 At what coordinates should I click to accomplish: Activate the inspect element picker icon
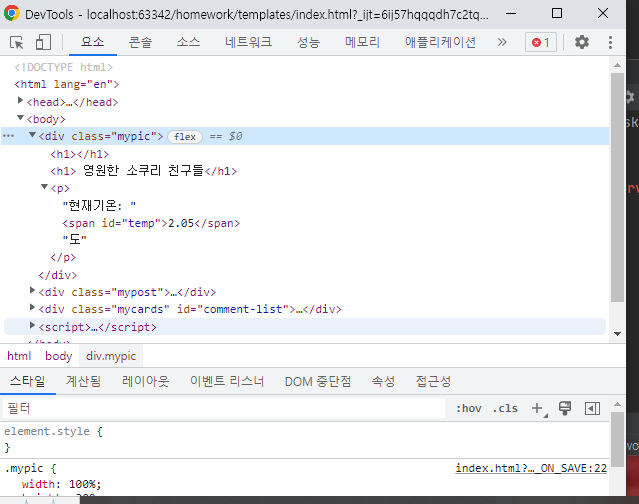[x=17, y=42]
